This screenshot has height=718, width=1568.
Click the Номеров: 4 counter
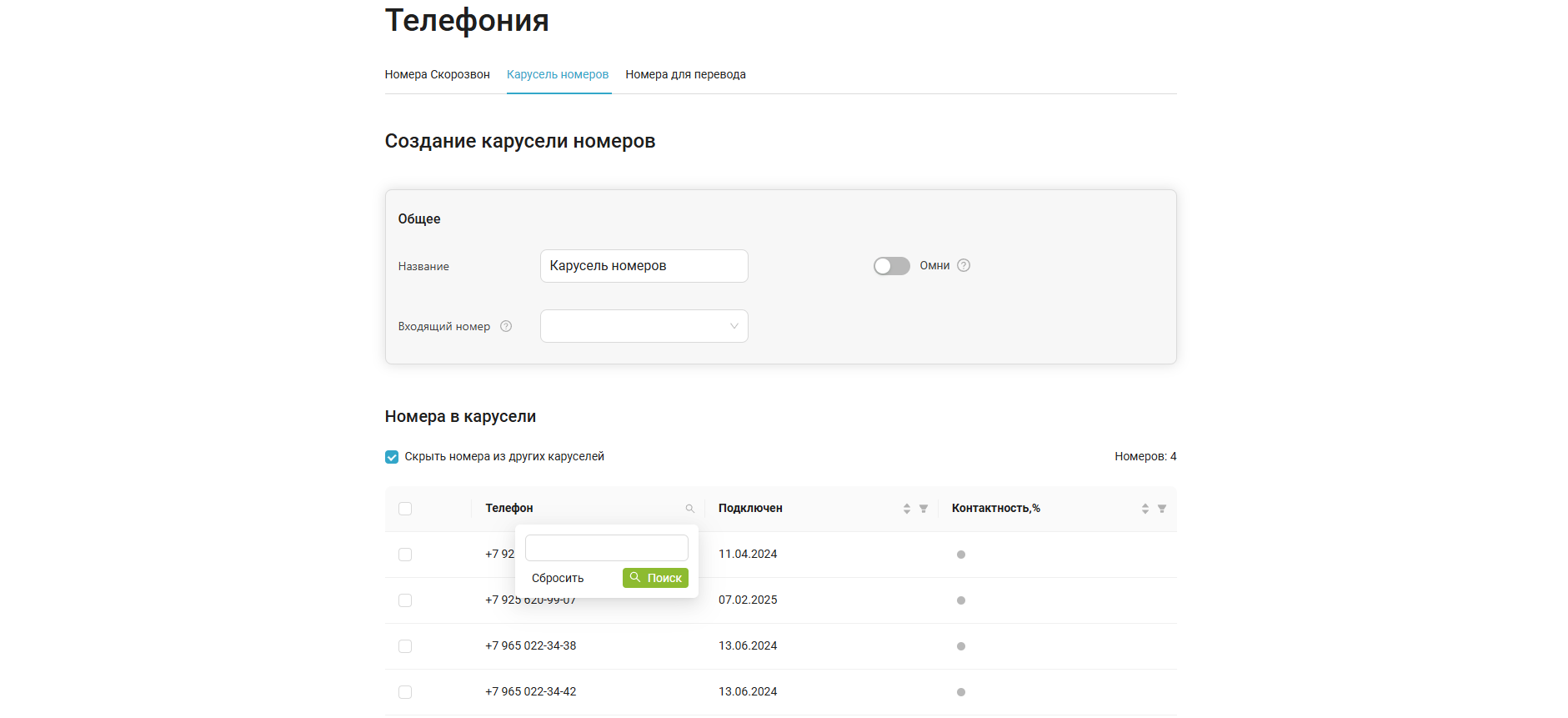[1145, 456]
